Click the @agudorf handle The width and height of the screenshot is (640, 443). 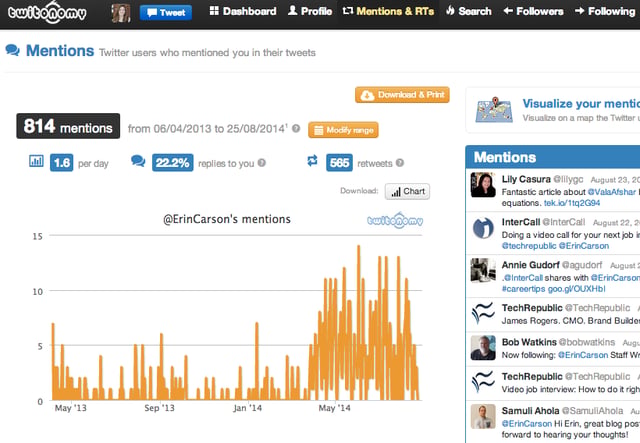coord(582,265)
